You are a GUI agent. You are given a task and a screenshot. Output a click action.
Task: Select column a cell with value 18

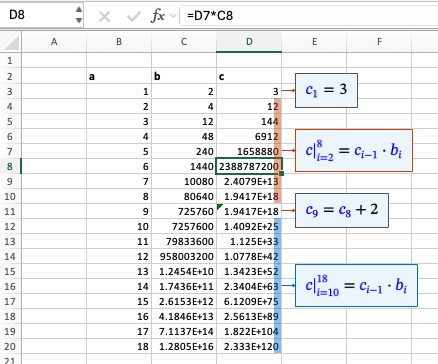pos(119,346)
